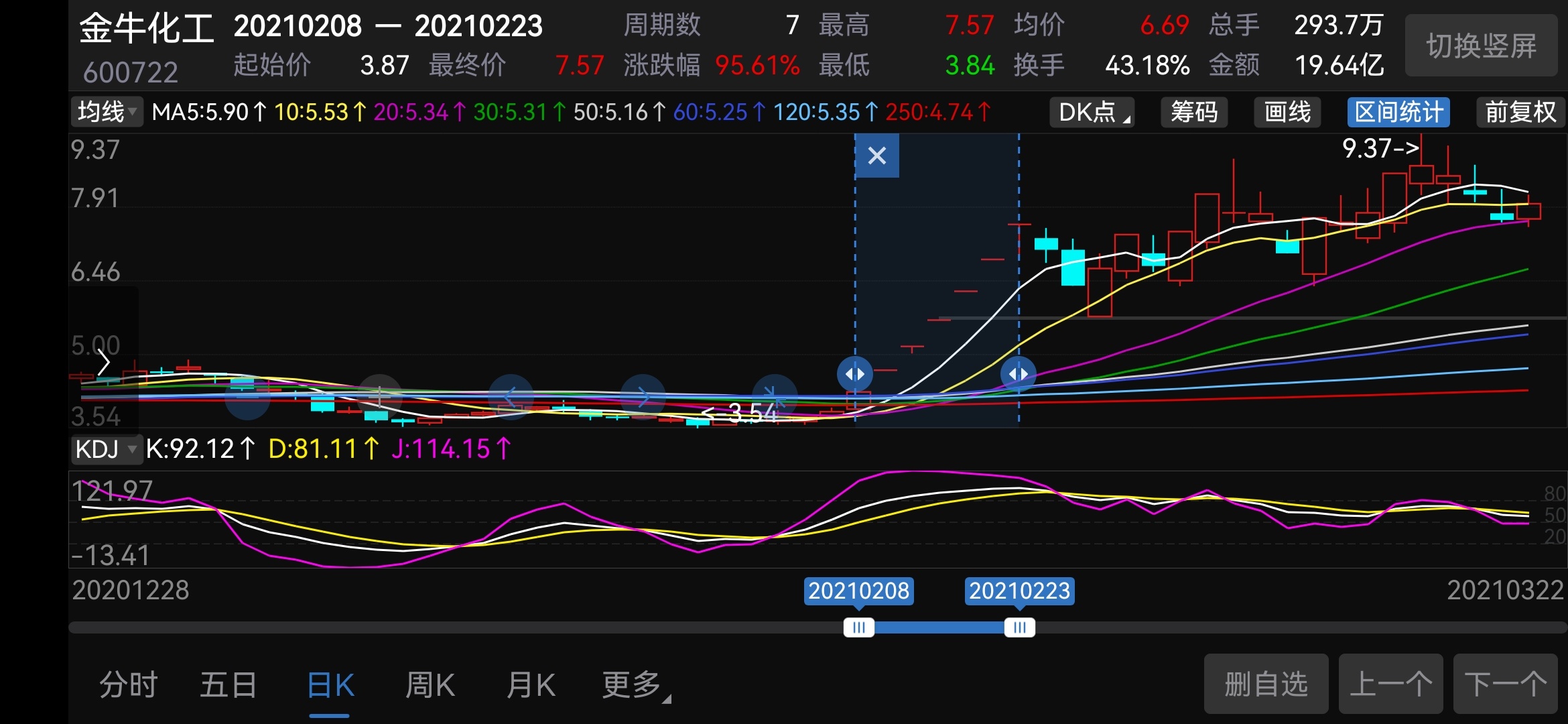Open the DK点 options menu
The height and width of the screenshot is (724, 1568).
(1092, 112)
